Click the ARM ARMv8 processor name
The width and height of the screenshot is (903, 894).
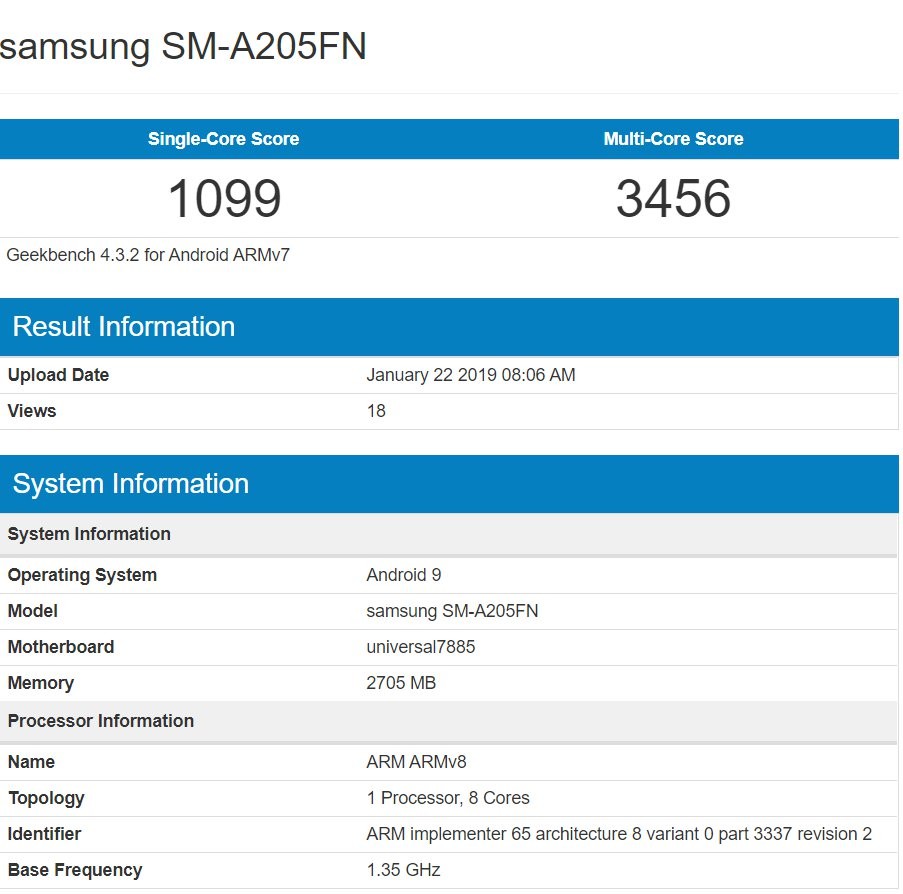tap(416, 762)
